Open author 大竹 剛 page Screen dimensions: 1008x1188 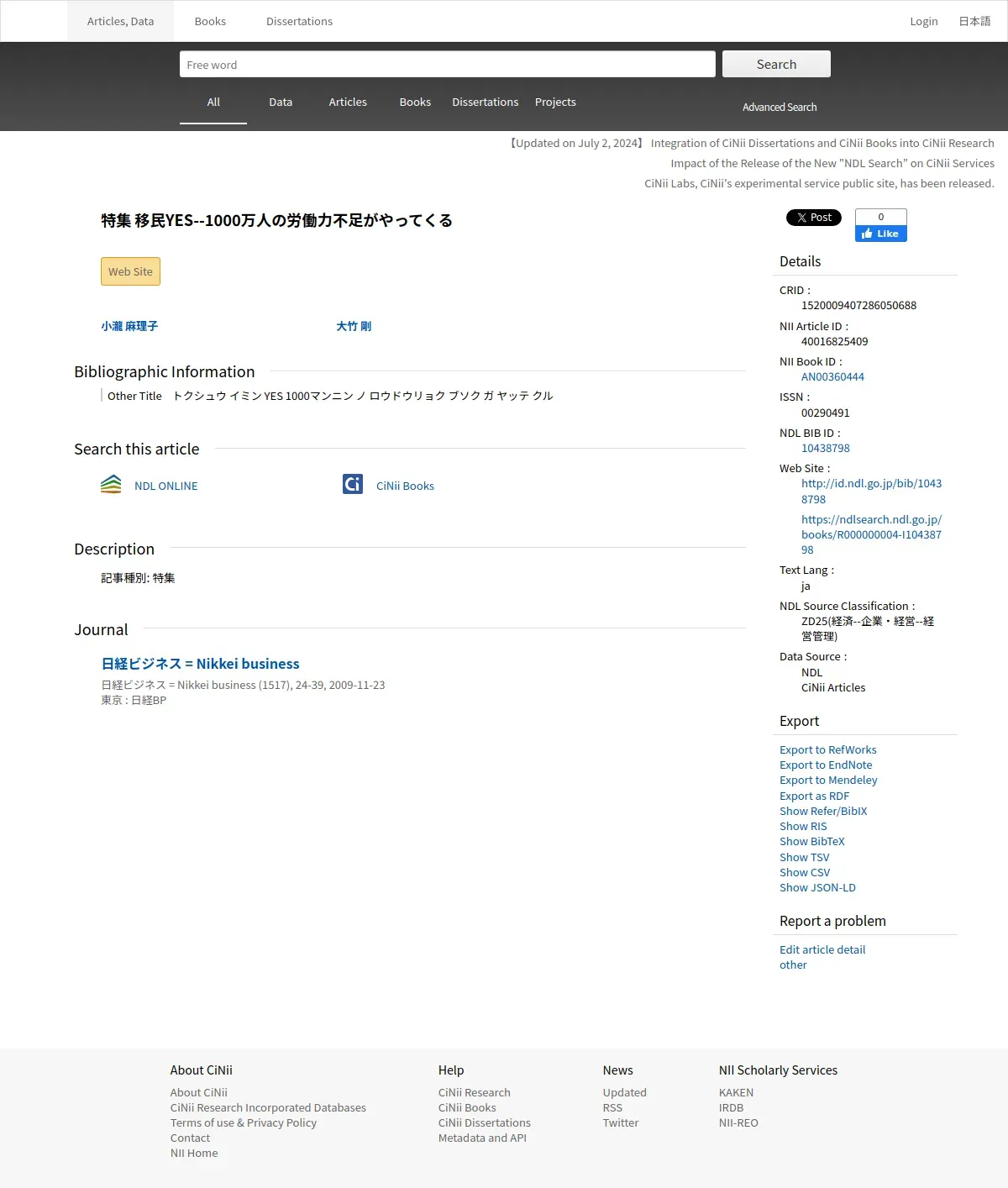tap(354, 326)
